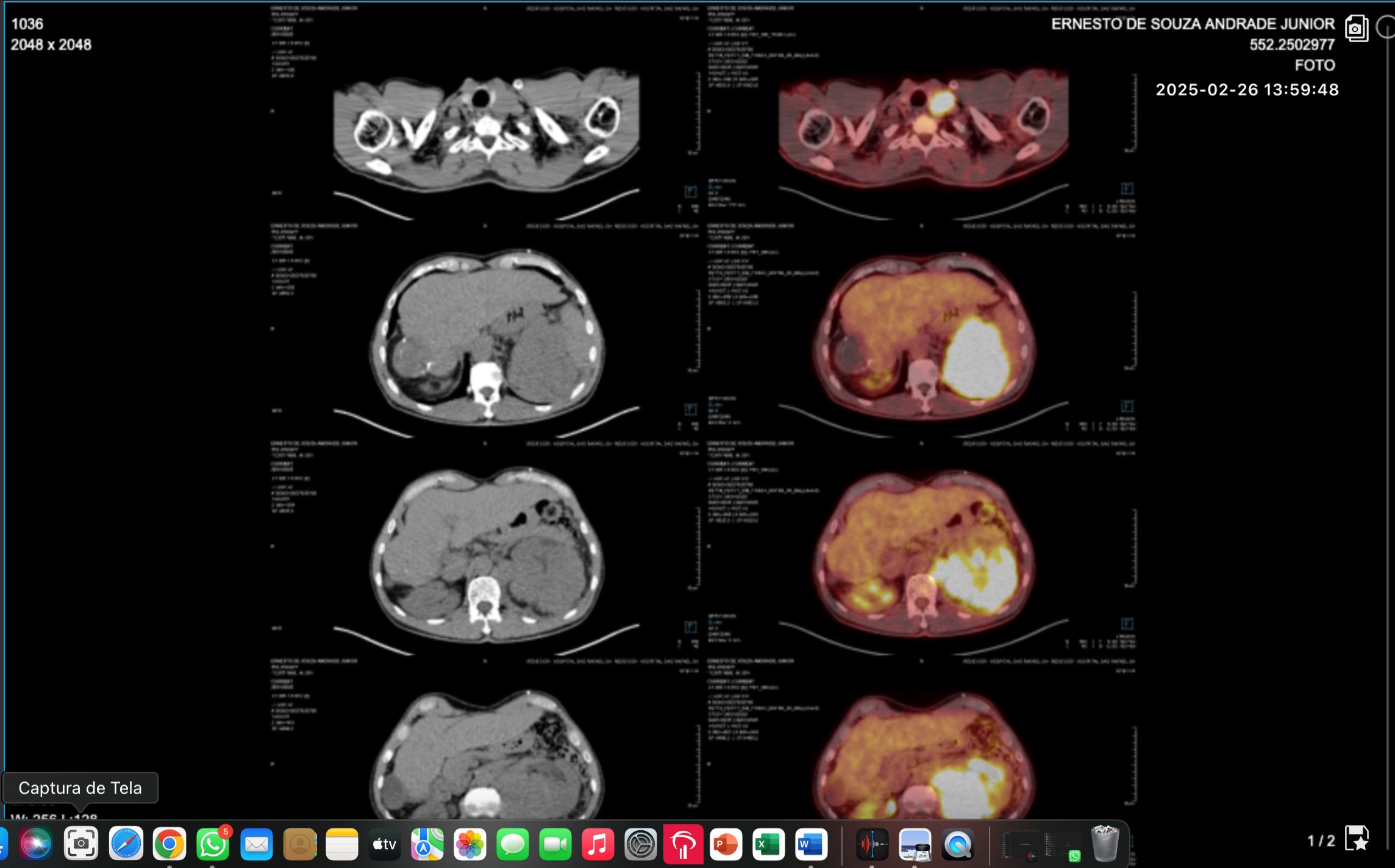Open the Screenshot app in the dock
Screen dimensions: 1395x868
pyautogui.click(x=81, y=844)
